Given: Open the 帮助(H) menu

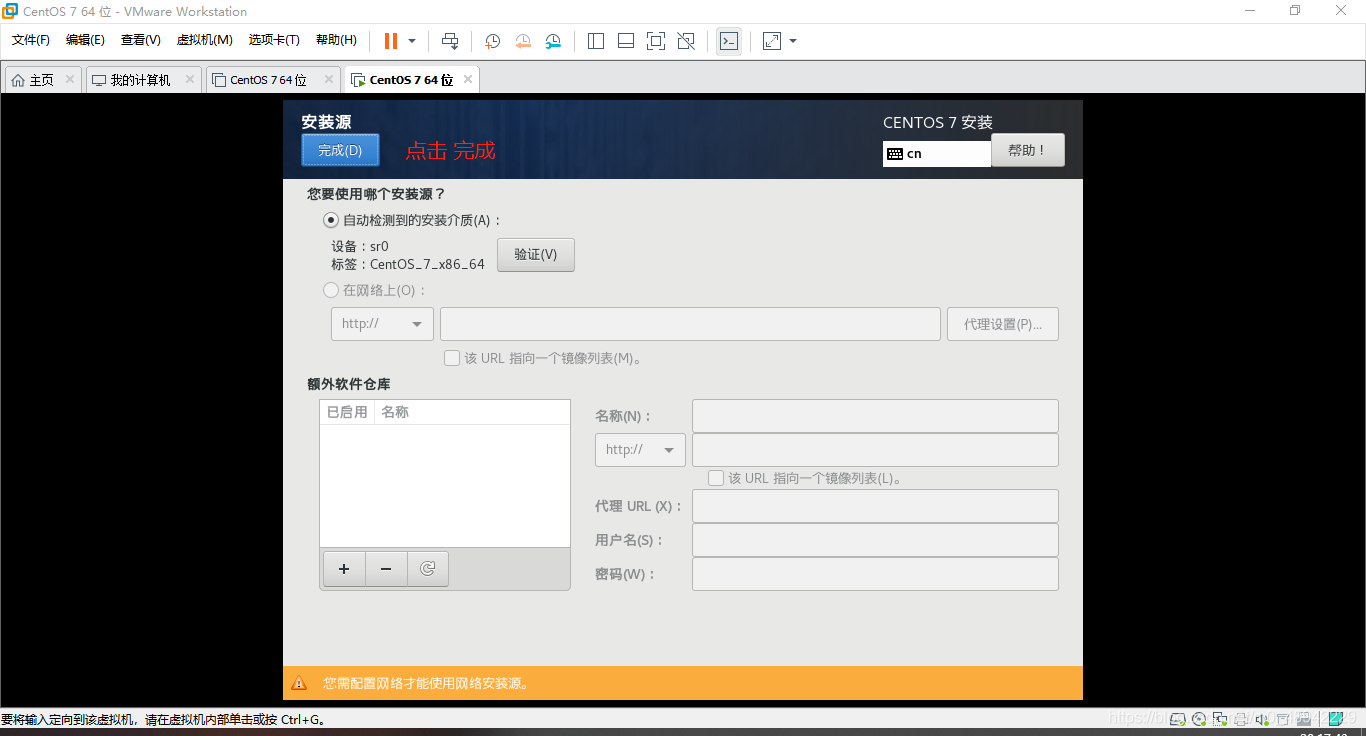Looking at the screenshot, I should click(x=336, y=40).
